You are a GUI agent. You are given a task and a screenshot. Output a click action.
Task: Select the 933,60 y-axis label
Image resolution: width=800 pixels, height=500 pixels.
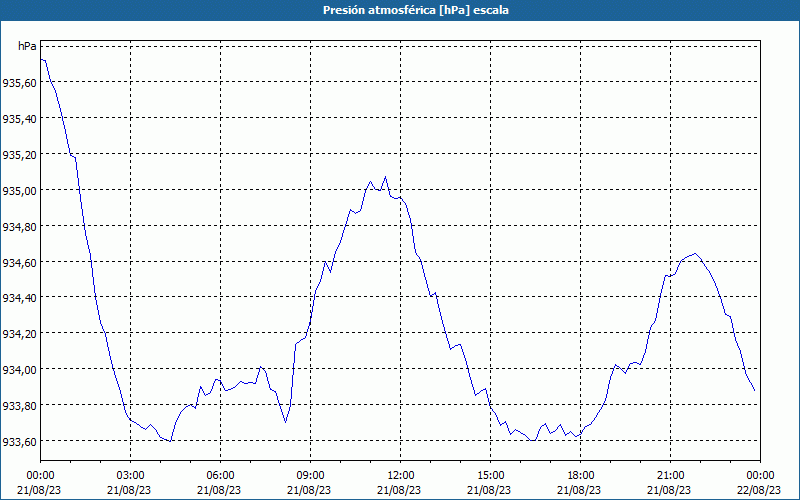19,441
